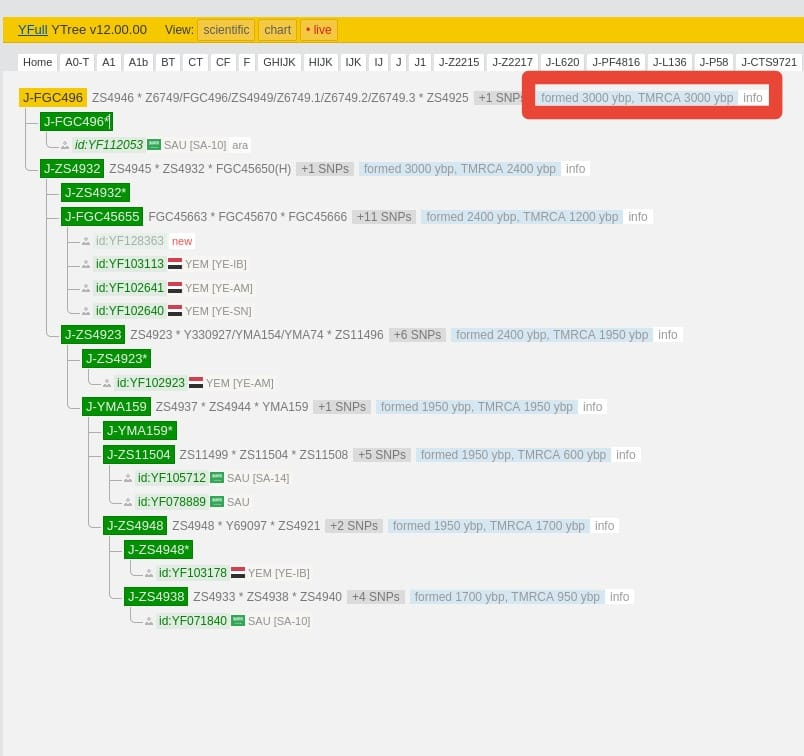Open the J-ZS4948* paragroup node
This screenshot has height=756, width=804.
coord(158,549)
